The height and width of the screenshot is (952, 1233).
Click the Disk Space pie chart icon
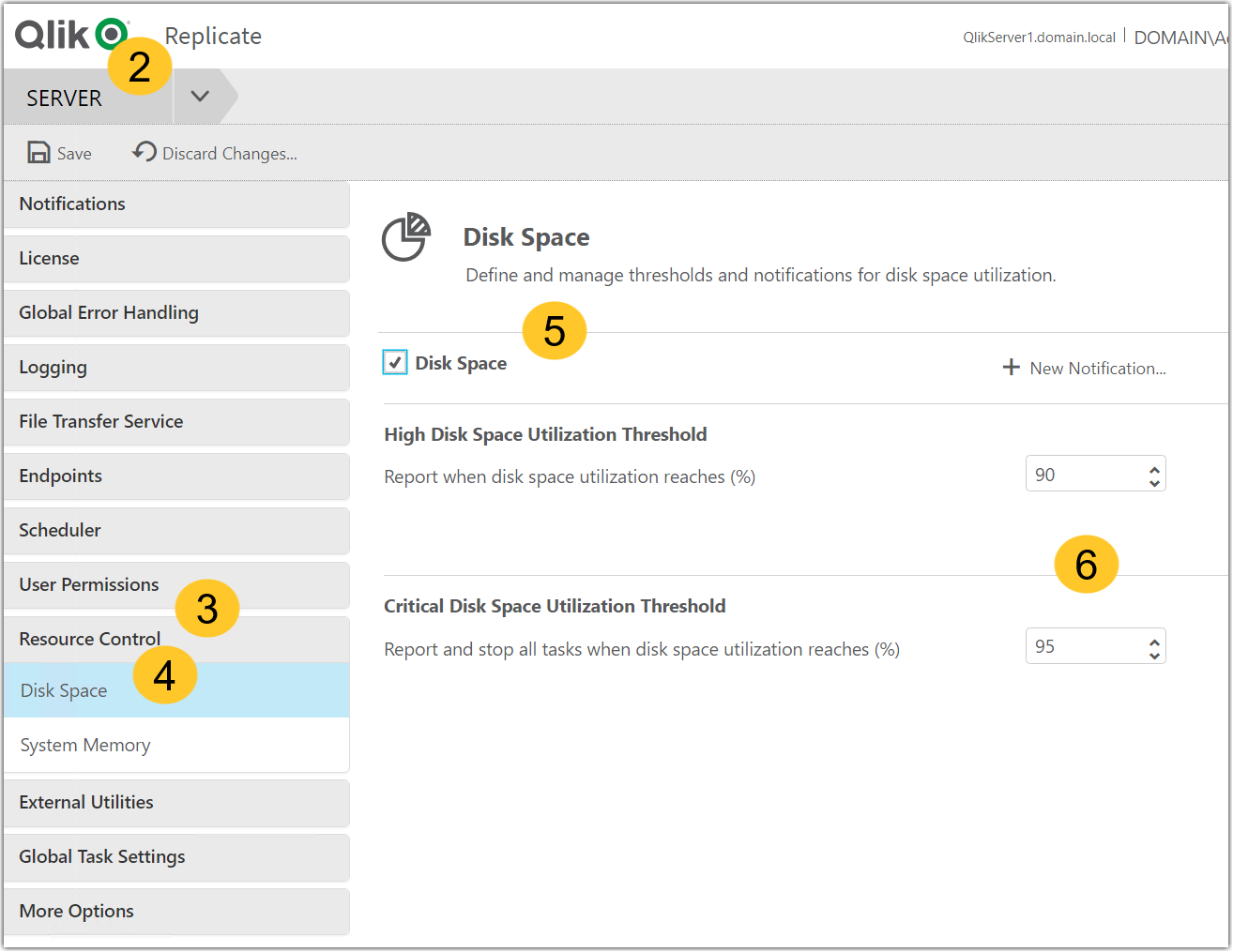[x=406, y=237]
